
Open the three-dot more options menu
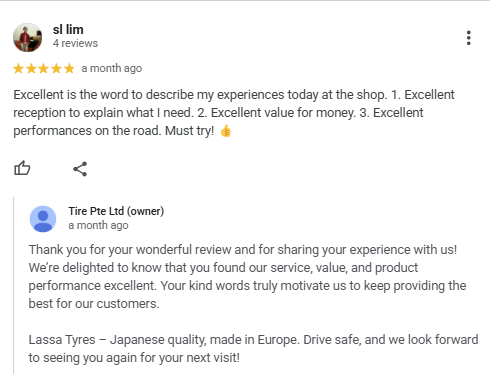tap(469, 38)
